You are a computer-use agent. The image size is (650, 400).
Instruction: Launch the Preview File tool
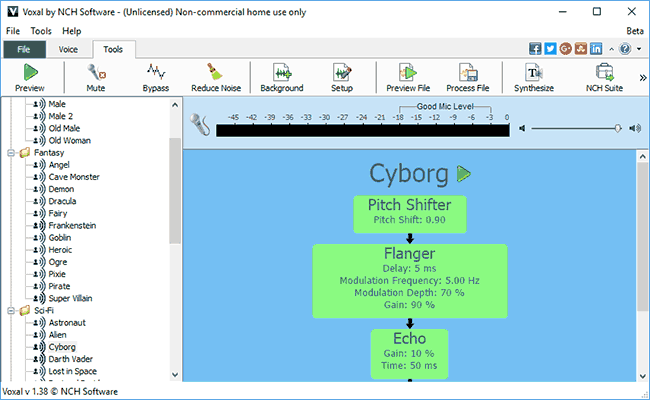tap(408, 78)
